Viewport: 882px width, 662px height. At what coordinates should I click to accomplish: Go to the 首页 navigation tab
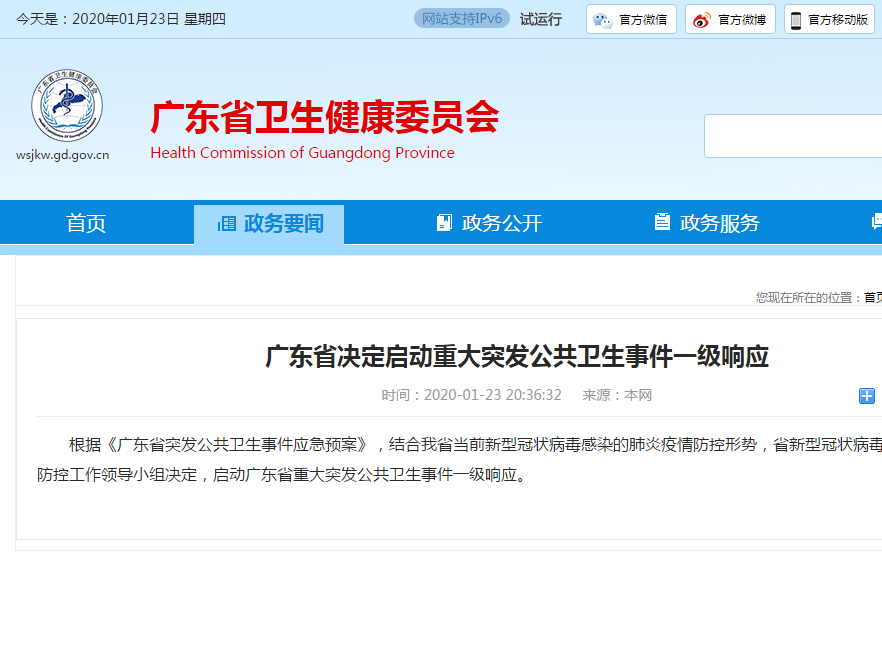pyautogui.click(x=86, y=223)
